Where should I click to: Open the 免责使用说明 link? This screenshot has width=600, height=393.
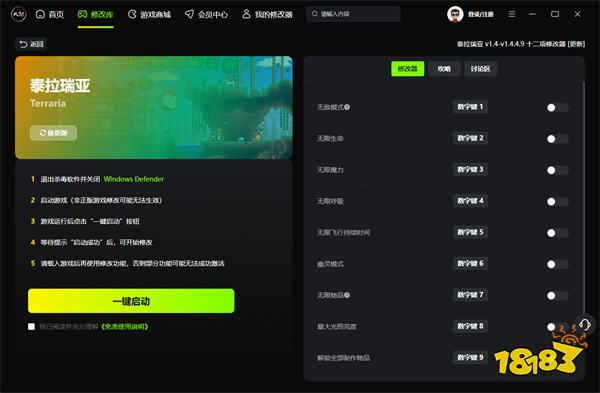point(124,326)
